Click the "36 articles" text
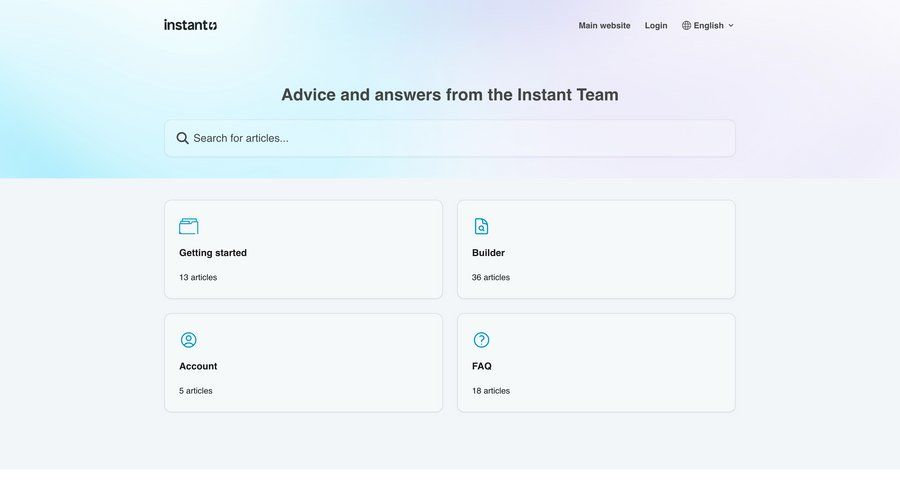The image size is (900, 484). (491, 277)
